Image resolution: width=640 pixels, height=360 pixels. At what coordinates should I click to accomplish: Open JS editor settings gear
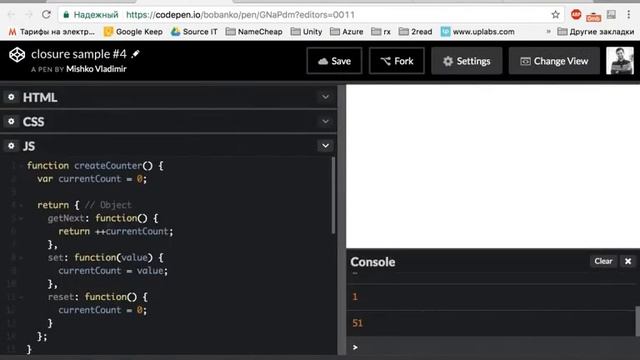click(11, 146)
